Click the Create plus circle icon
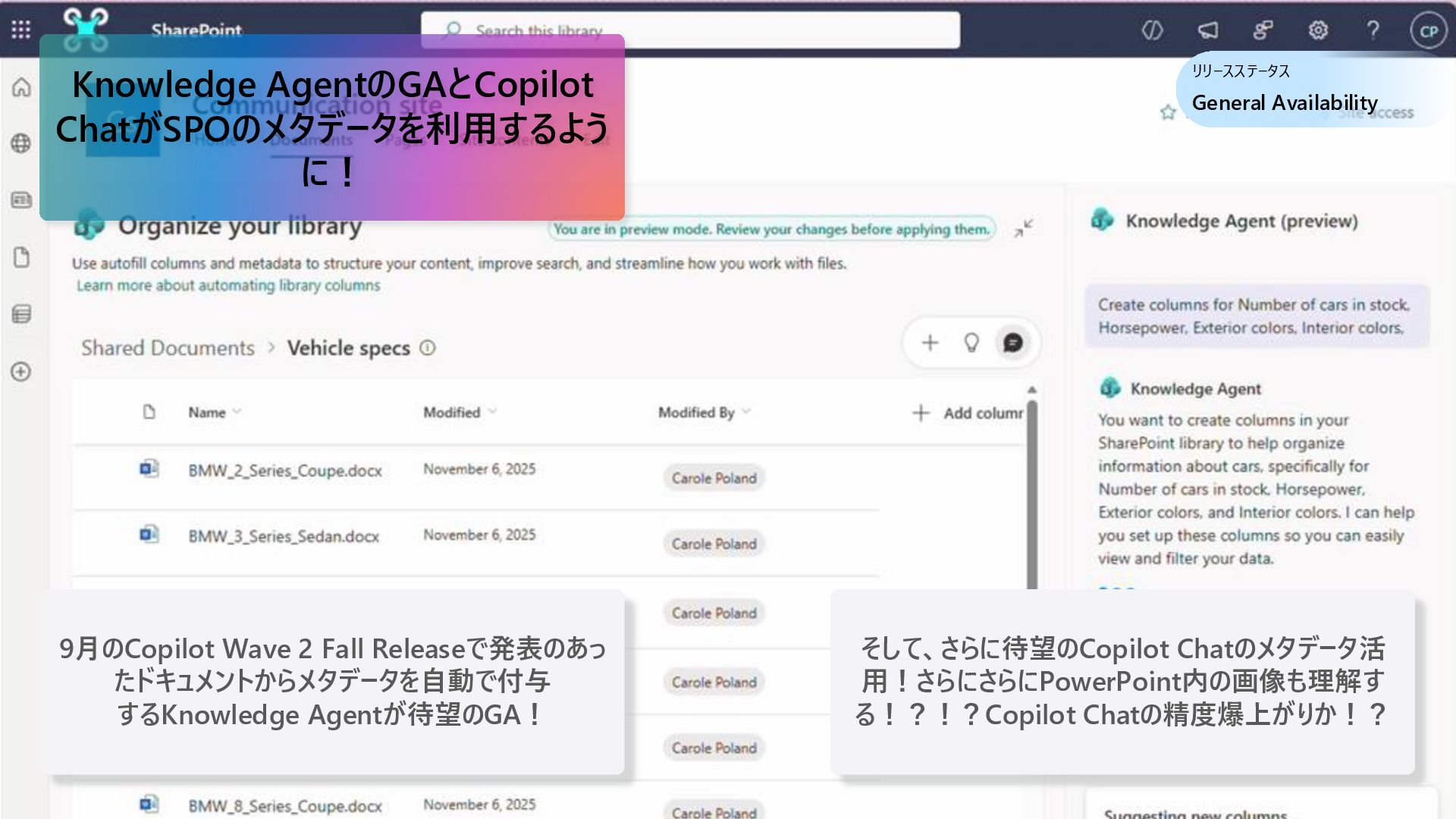The width and height of the screenshot is (1456, 819). 21,372
